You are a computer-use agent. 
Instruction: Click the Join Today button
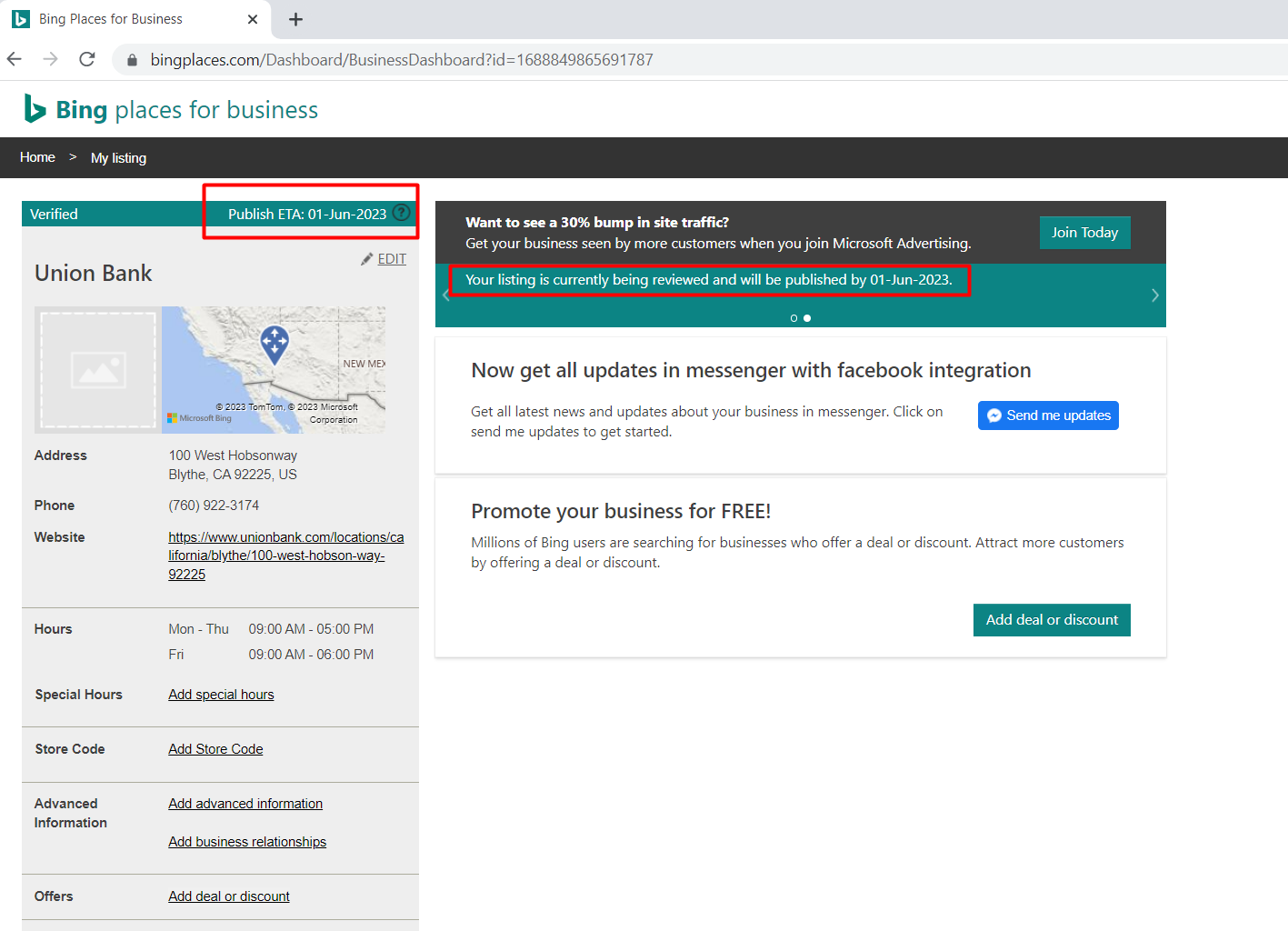pyautogui.click(x=1085, y=233)
